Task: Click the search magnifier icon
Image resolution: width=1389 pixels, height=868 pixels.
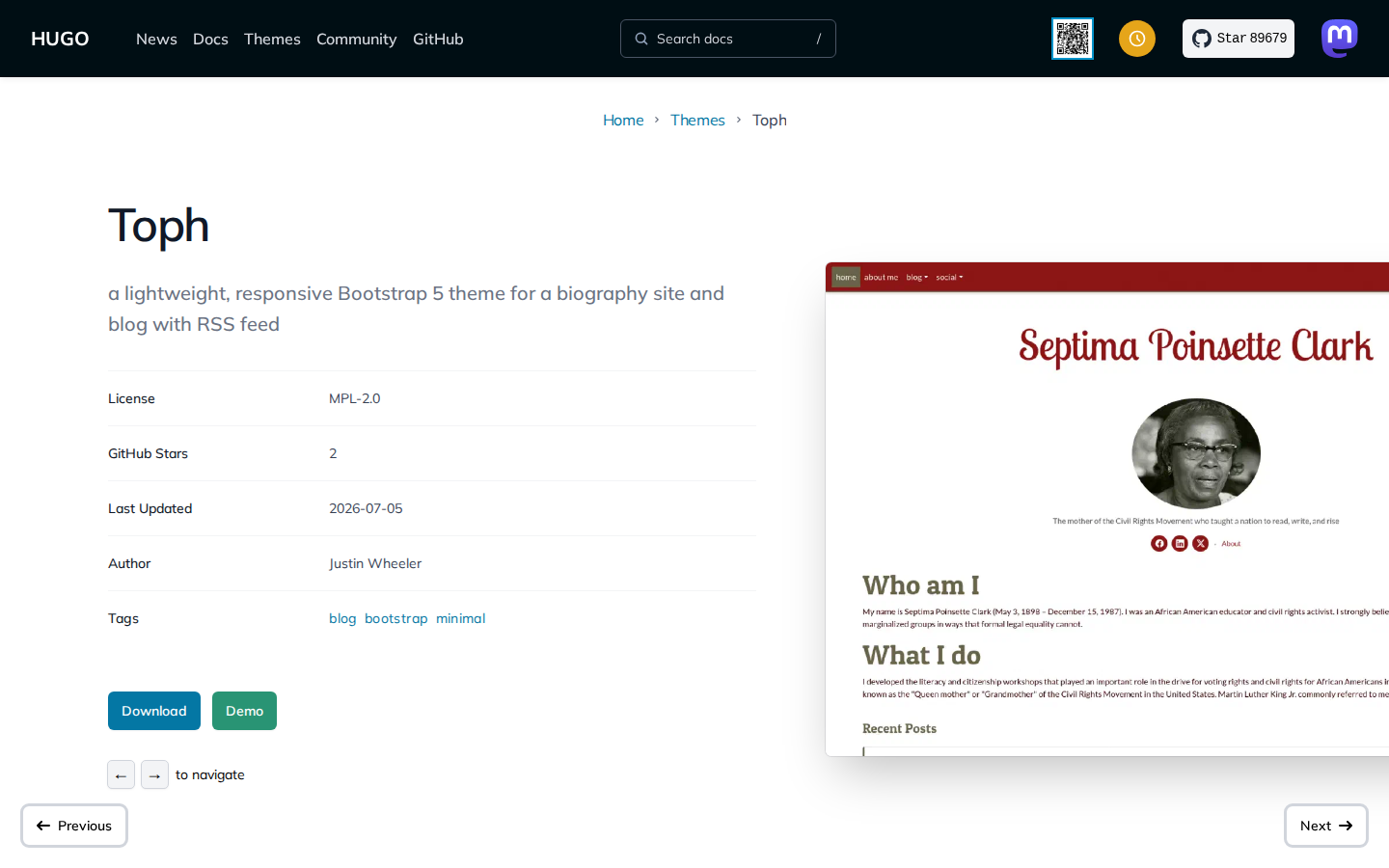Action: click(641, 39)
